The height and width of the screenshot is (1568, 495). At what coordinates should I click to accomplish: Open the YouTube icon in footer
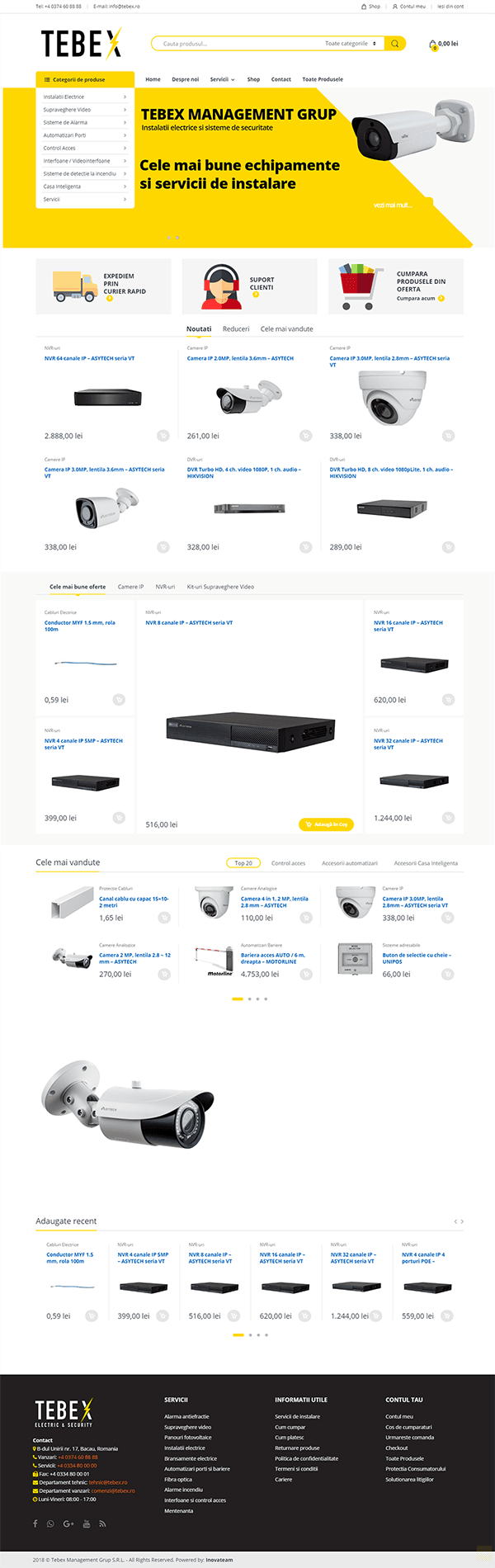(x=87, y=1523)
